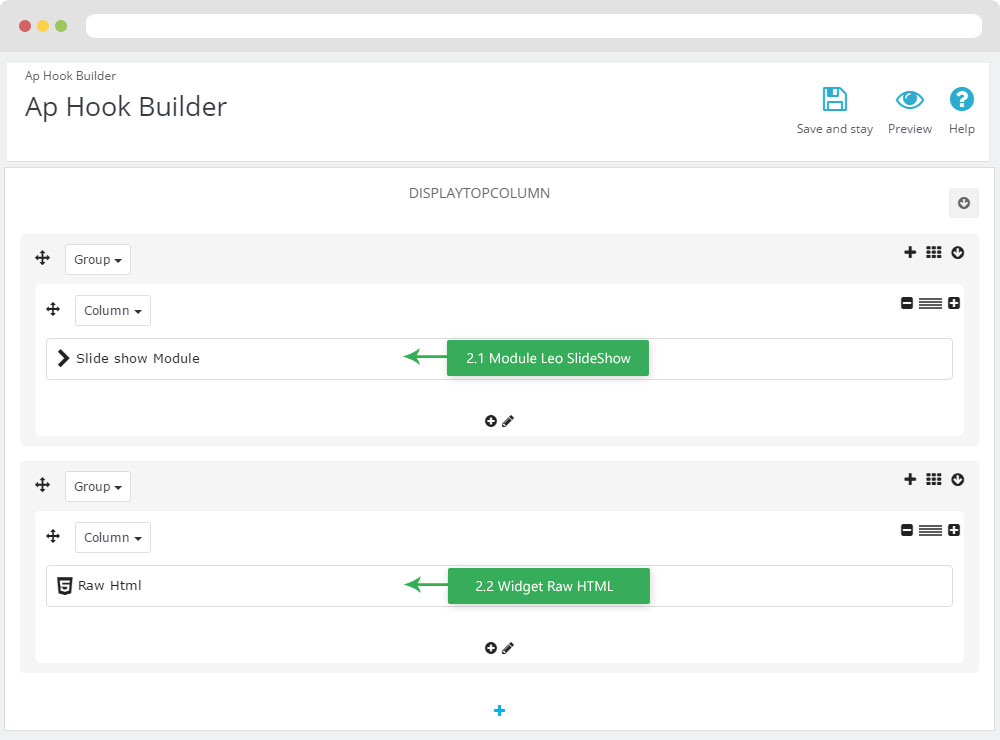The width and height of the screenshot is (1000, 740).
Task: Increase Slide show column width with plus icon
Action: tap(953, 303)
